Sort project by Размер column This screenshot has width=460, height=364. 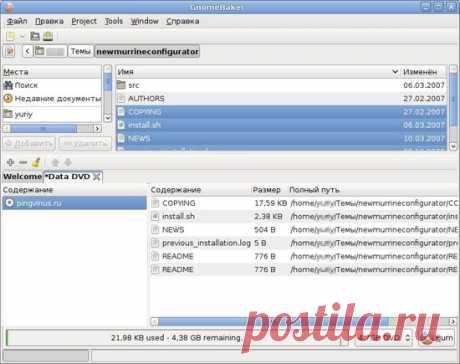click(269, 190)
